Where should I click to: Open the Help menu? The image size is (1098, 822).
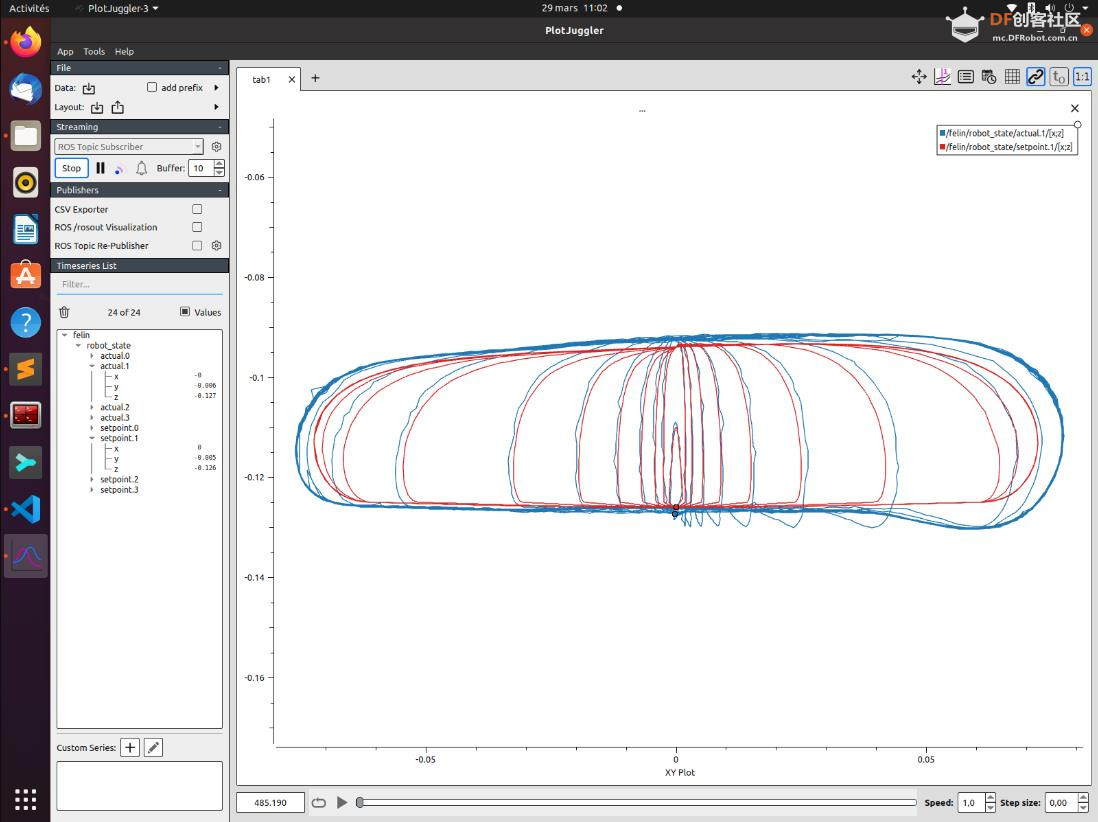click(124, 52)
